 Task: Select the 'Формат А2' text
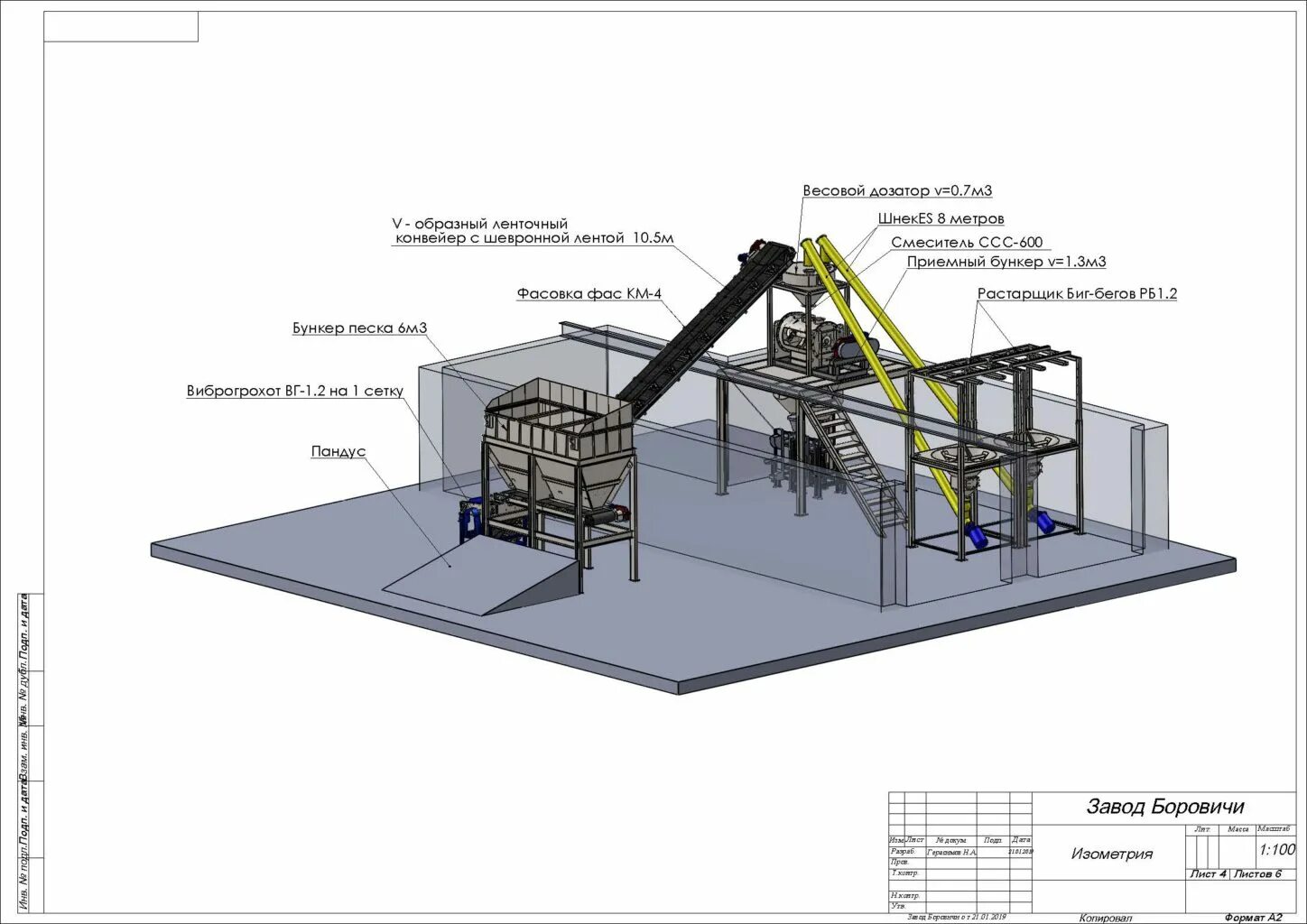1254,917
